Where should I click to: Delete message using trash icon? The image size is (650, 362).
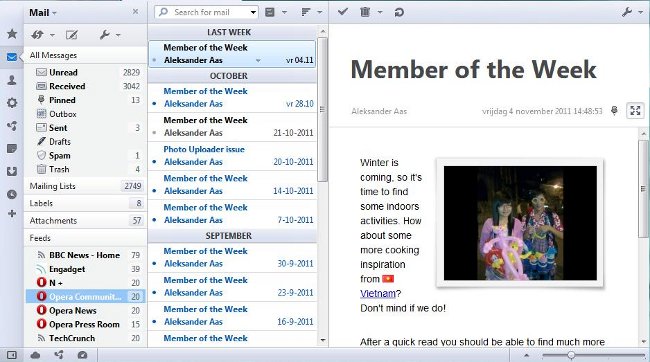click(x=365, y=12)
